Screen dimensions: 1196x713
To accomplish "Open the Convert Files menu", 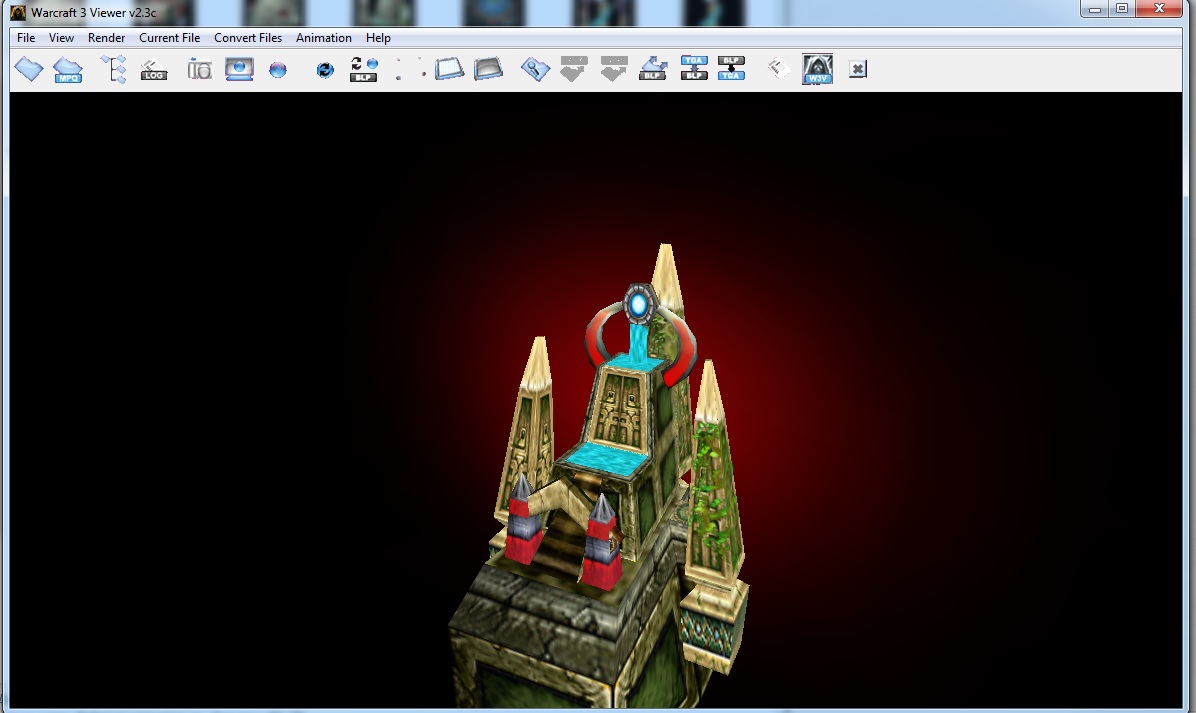I will pos(248,37).
